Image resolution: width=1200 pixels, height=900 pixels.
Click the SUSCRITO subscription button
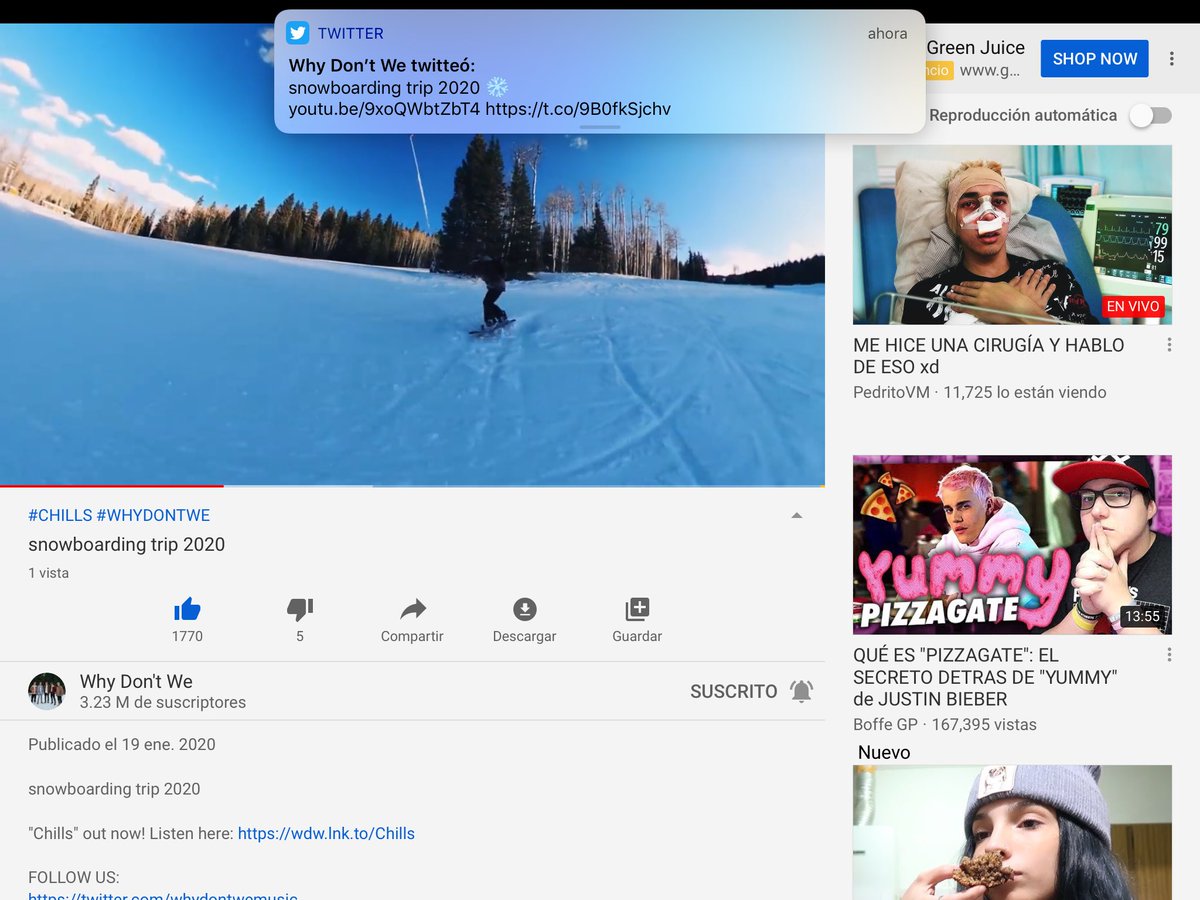[733, 691]
